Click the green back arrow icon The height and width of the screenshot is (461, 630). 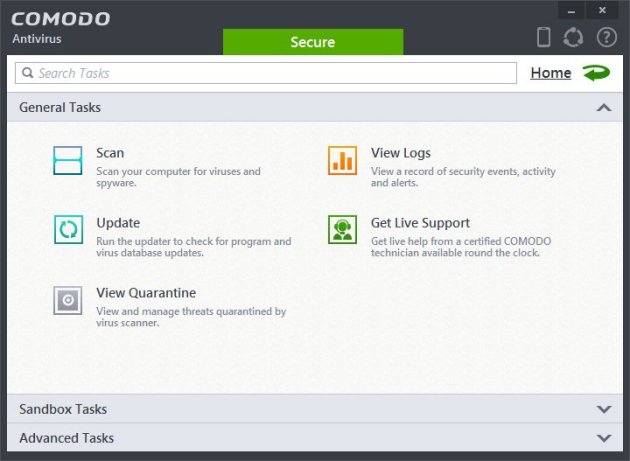597,73
